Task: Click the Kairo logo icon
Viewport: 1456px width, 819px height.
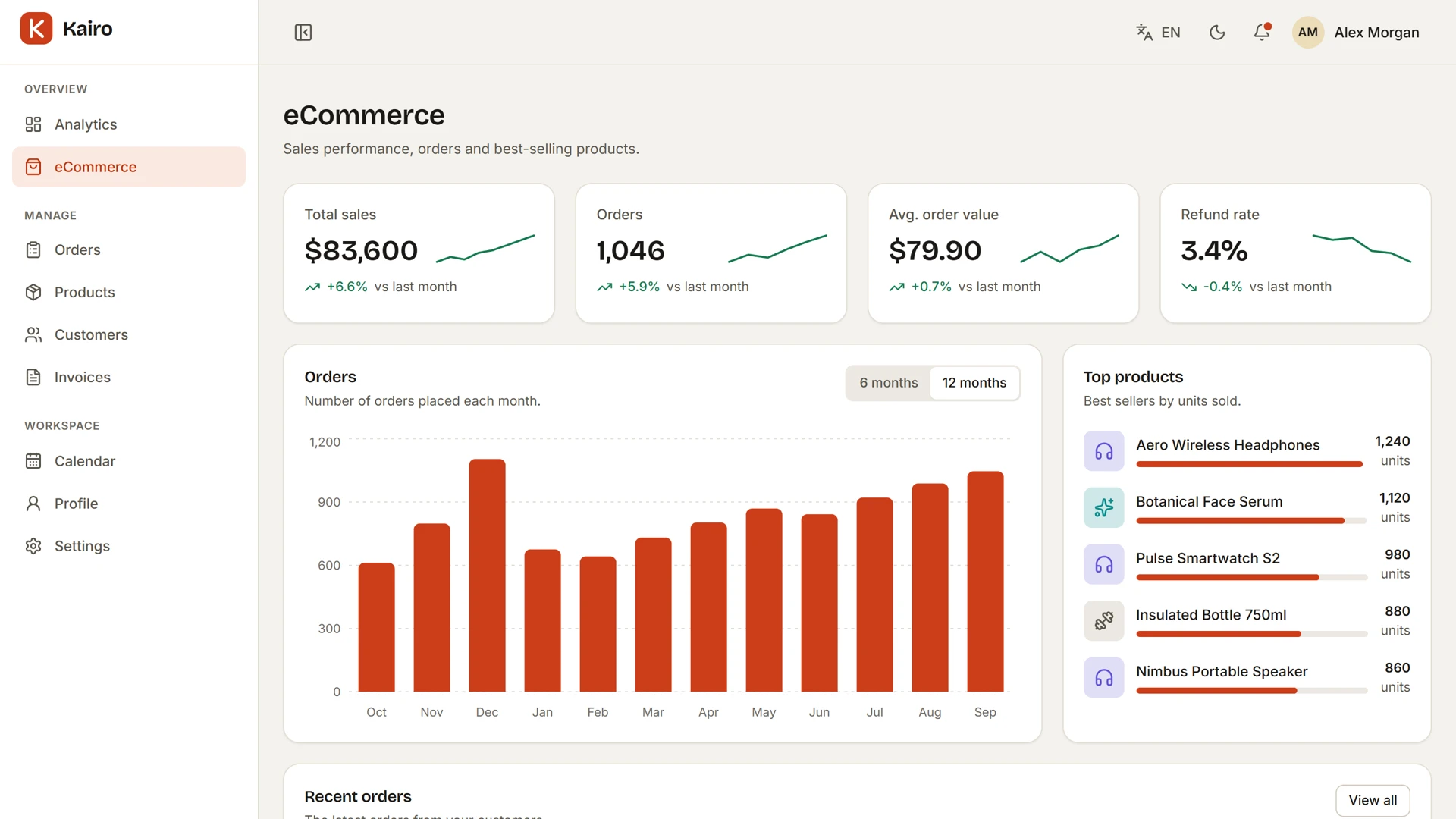Action: pos(36,29)
